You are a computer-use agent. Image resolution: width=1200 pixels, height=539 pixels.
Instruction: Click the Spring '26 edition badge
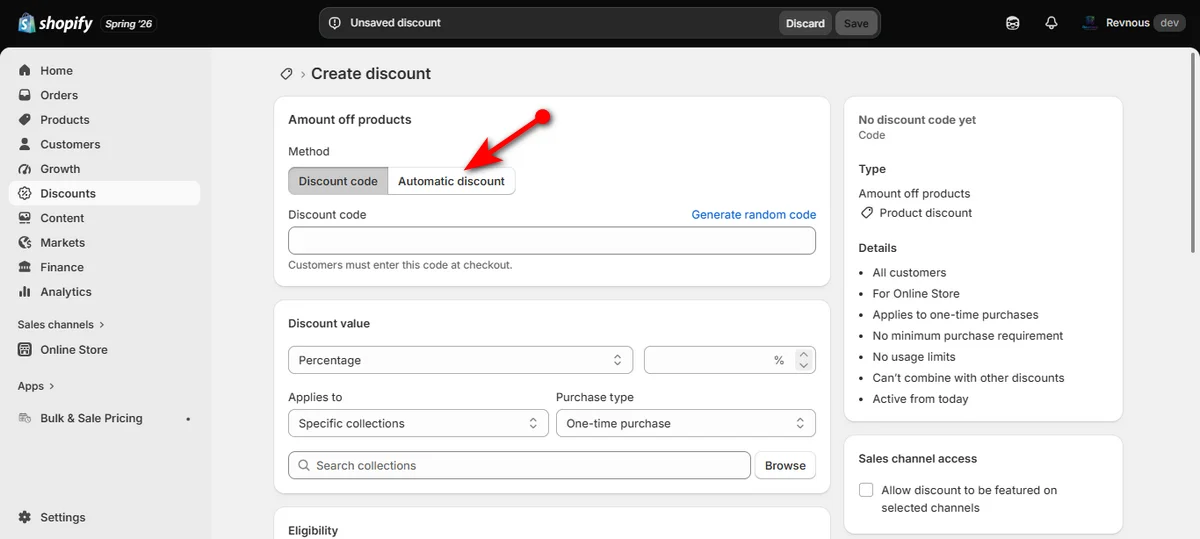130,23
